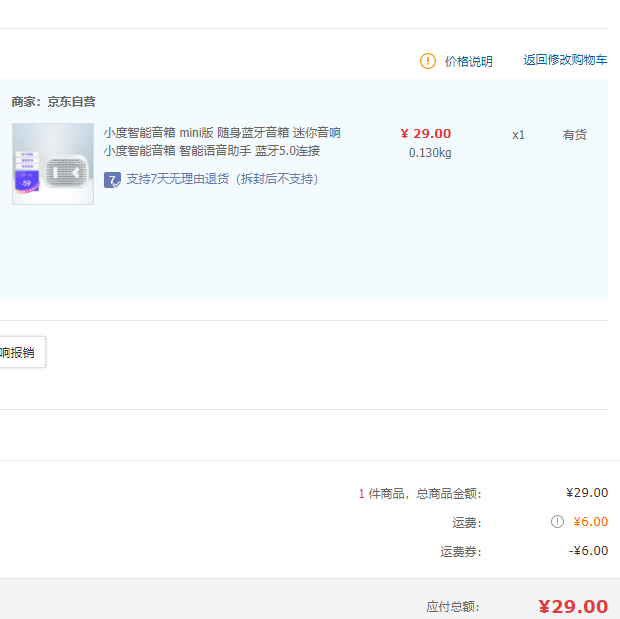620x619 pixels.
Task: Click the 商家：京东自营 merchant name
Action: pyautogui.click(x=54, y=102)
